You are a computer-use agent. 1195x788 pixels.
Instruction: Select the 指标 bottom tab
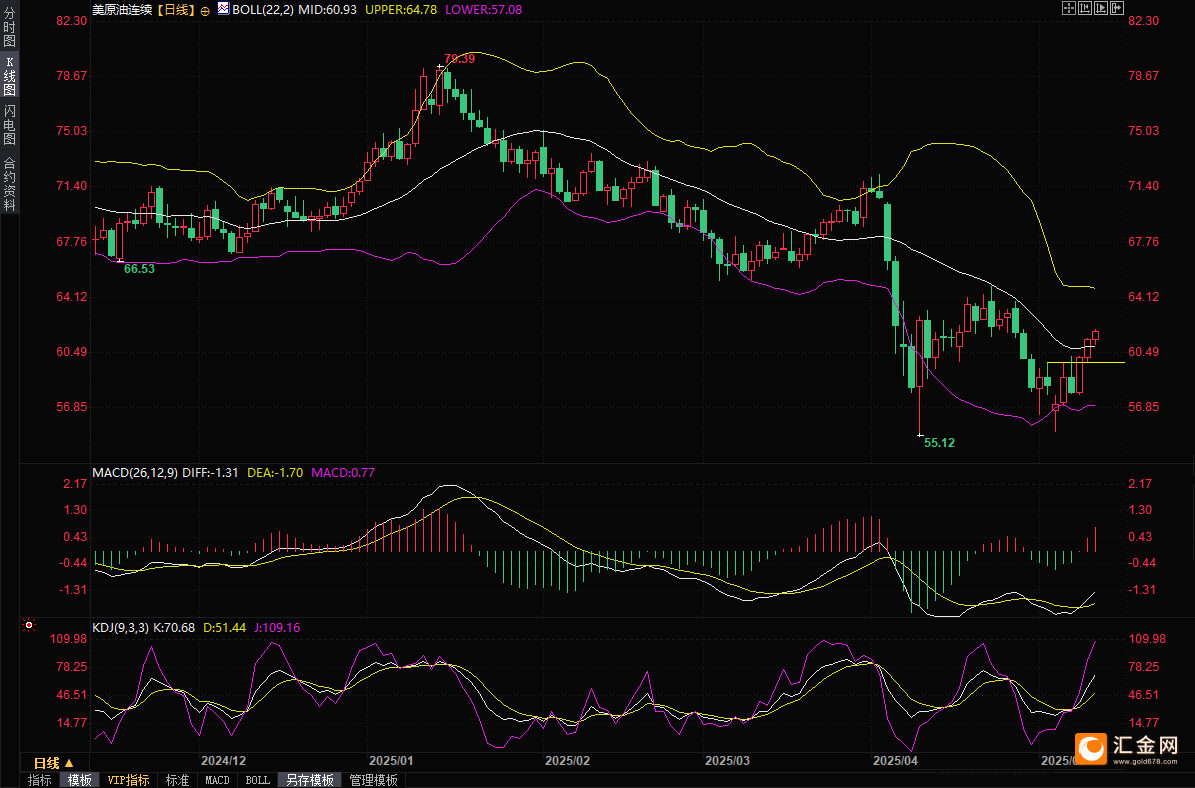[40, 780]
